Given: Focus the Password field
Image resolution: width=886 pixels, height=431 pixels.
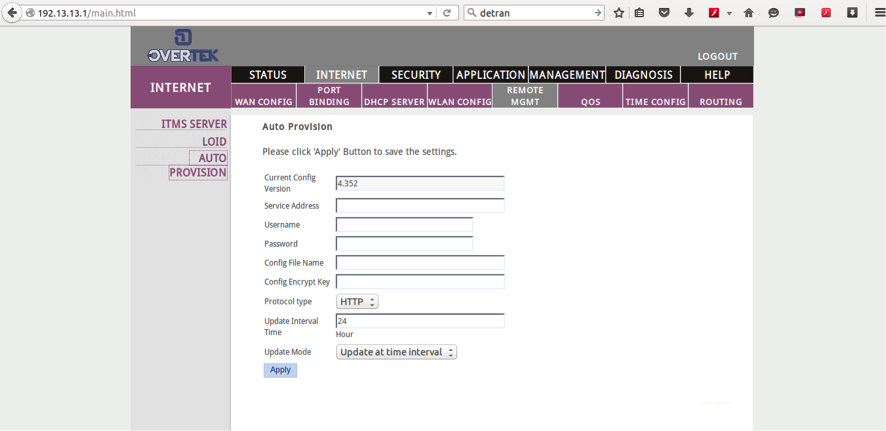Looking at the screenshot, I should click(x=404, y=244).
